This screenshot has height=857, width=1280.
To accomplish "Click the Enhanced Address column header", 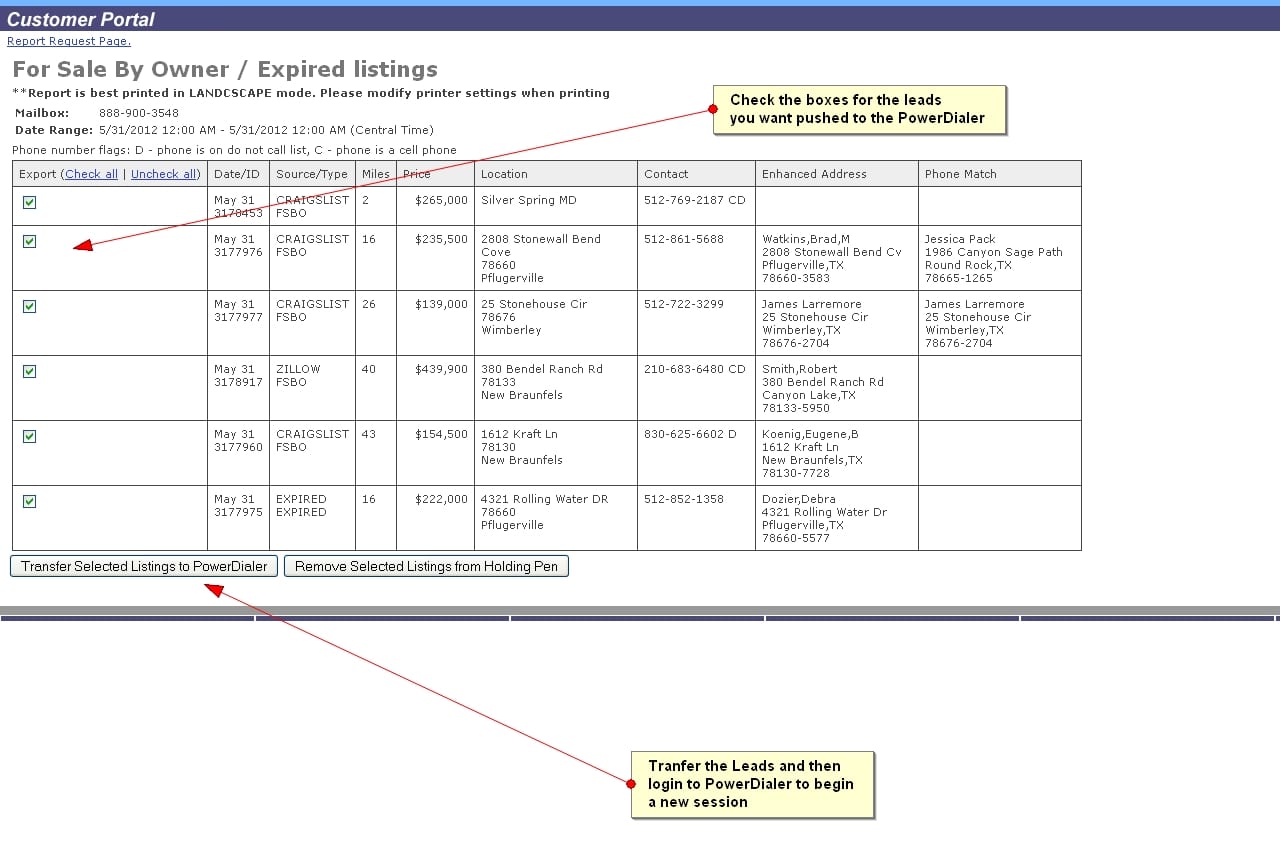I will click(x=814, y=174).
